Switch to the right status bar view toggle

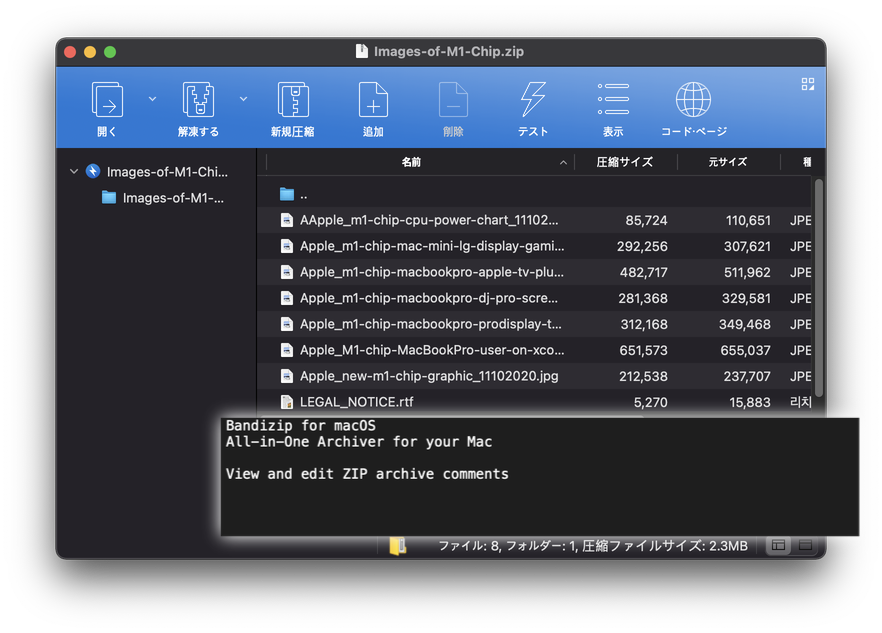coord(806,545)
